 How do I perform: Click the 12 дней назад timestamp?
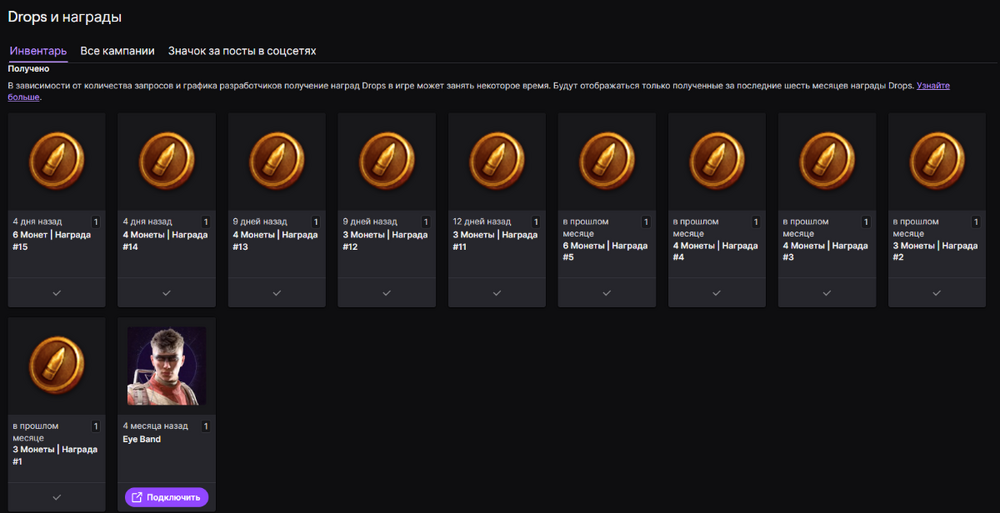(x=482, y=222)
